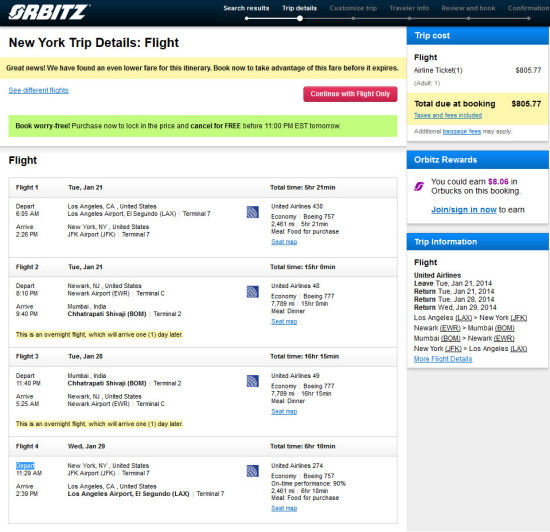Open See different flights link

coord(39,90)
